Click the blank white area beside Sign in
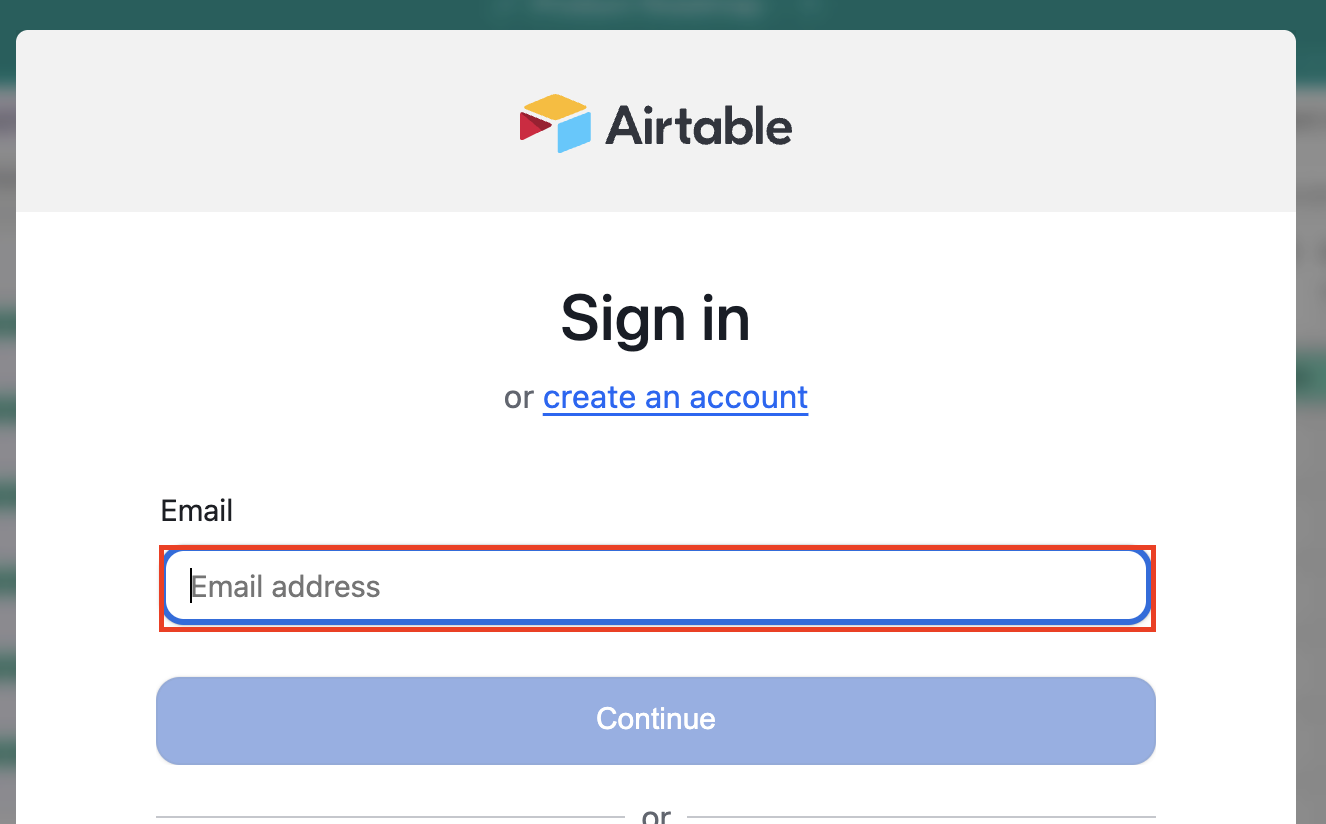This screenshot has height=824, width=1326. point(1000,320)
